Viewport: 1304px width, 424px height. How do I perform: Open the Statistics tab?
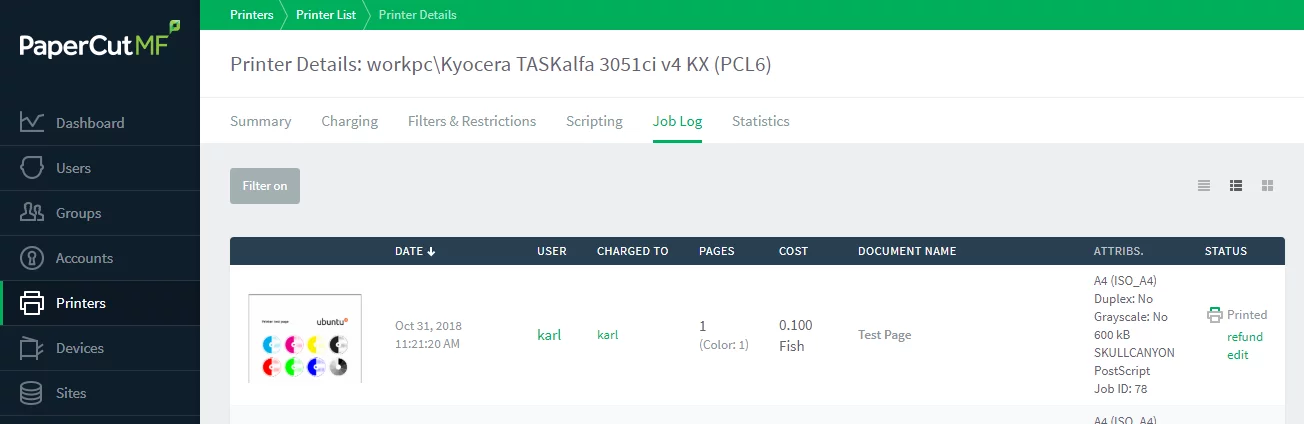pyautogui.click(x=760, y=121)
